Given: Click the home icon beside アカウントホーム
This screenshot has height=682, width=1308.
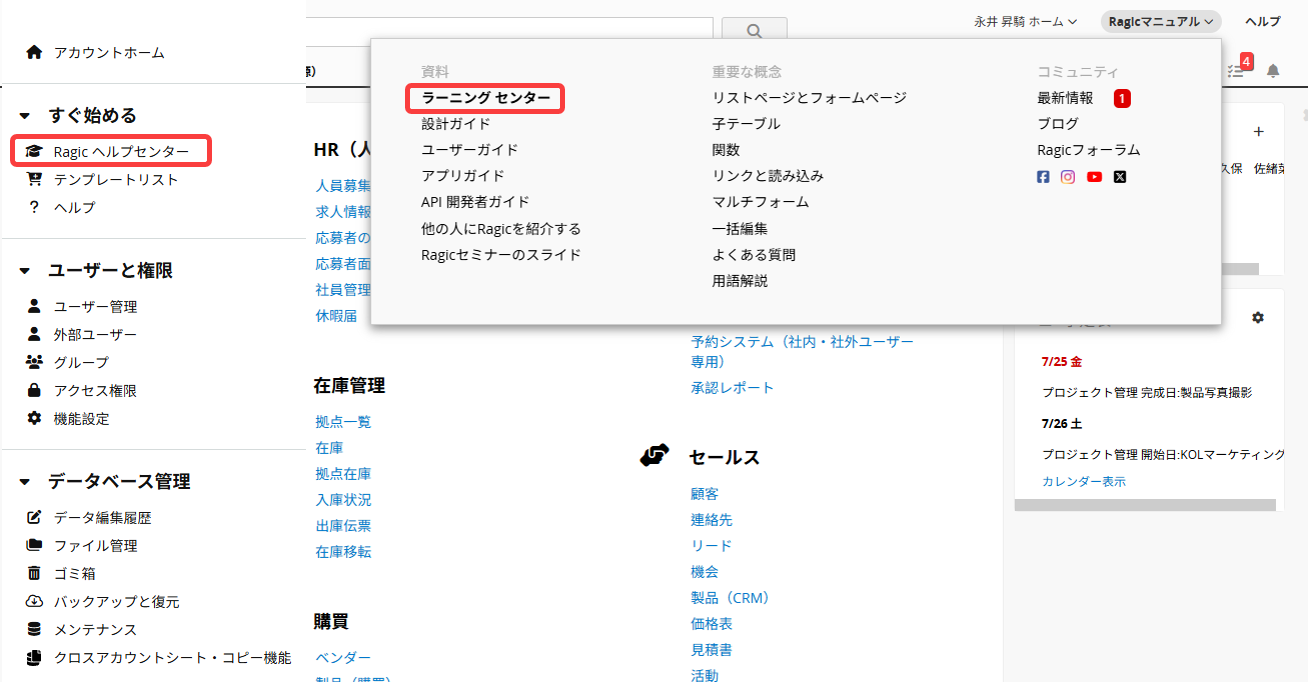Looking at the screenshot, I should 34,52.
